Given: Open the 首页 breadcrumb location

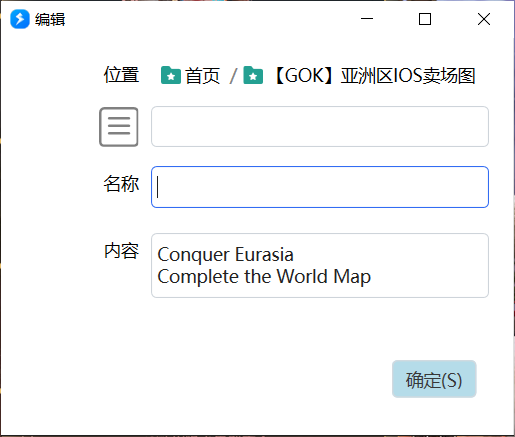Looking at the screenshot, I should 202,75.
